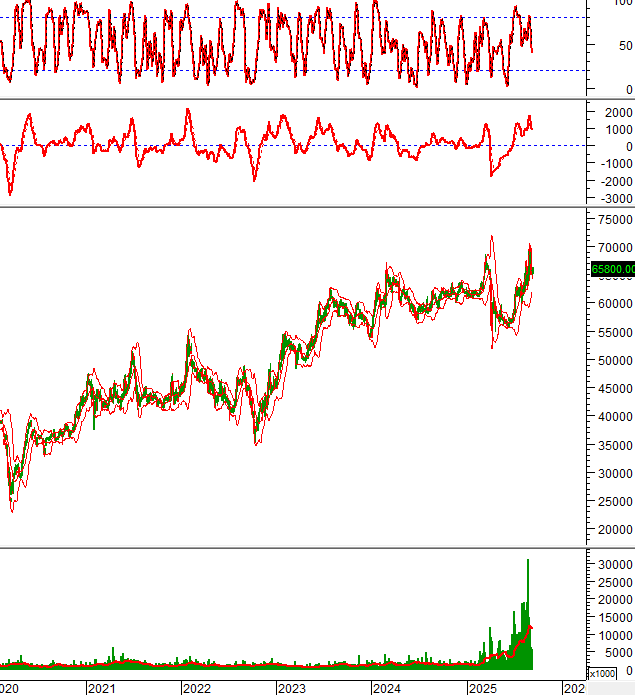This screenshot has height=695, width=635.
Task: Click the -2000 indicator axis value
Action: tap(616, 181)
